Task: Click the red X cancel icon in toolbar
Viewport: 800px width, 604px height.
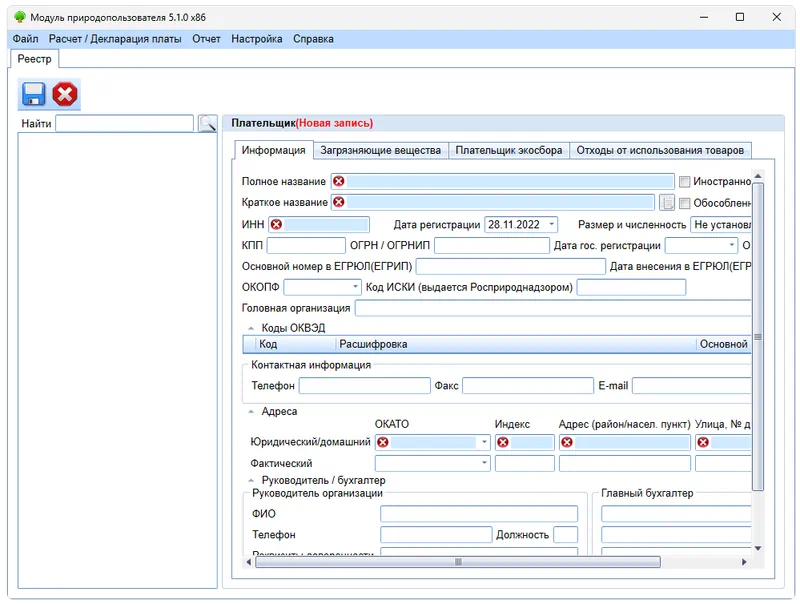Action: tap(65, 94)
